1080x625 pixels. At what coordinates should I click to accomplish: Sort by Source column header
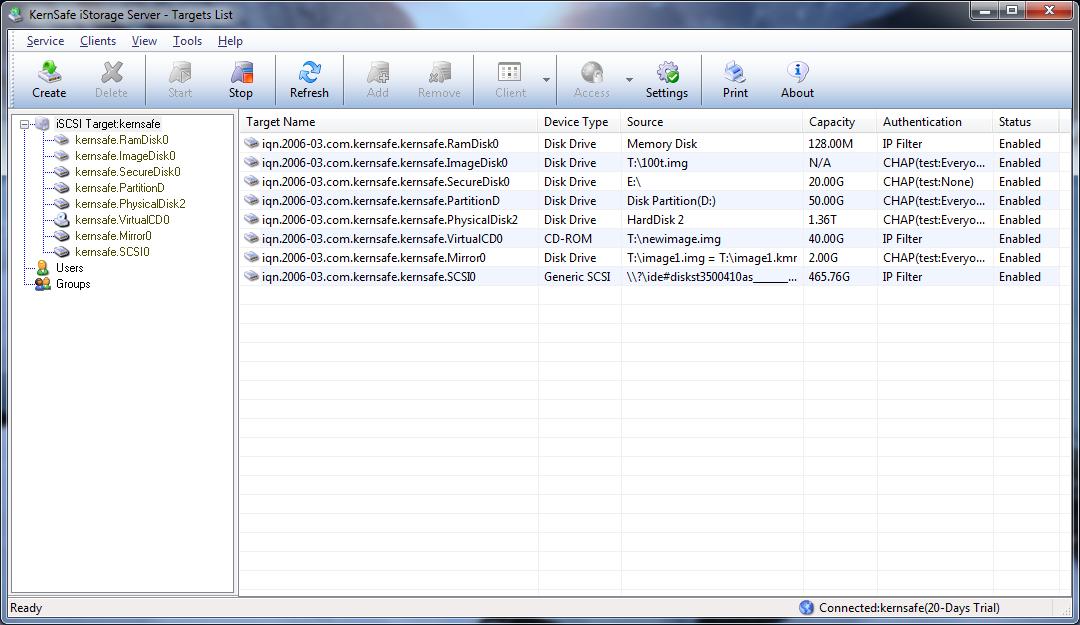[x=712, y=122]
